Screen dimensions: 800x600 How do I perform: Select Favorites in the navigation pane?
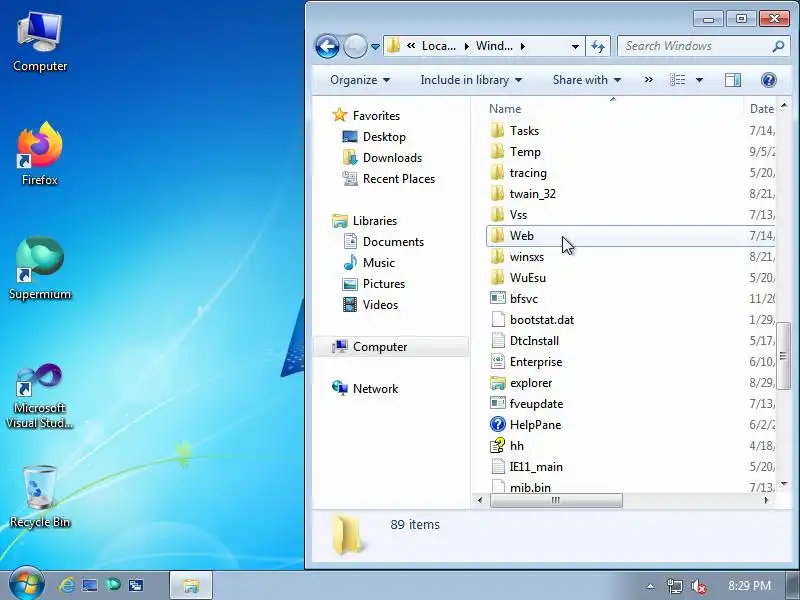(376, 116)
